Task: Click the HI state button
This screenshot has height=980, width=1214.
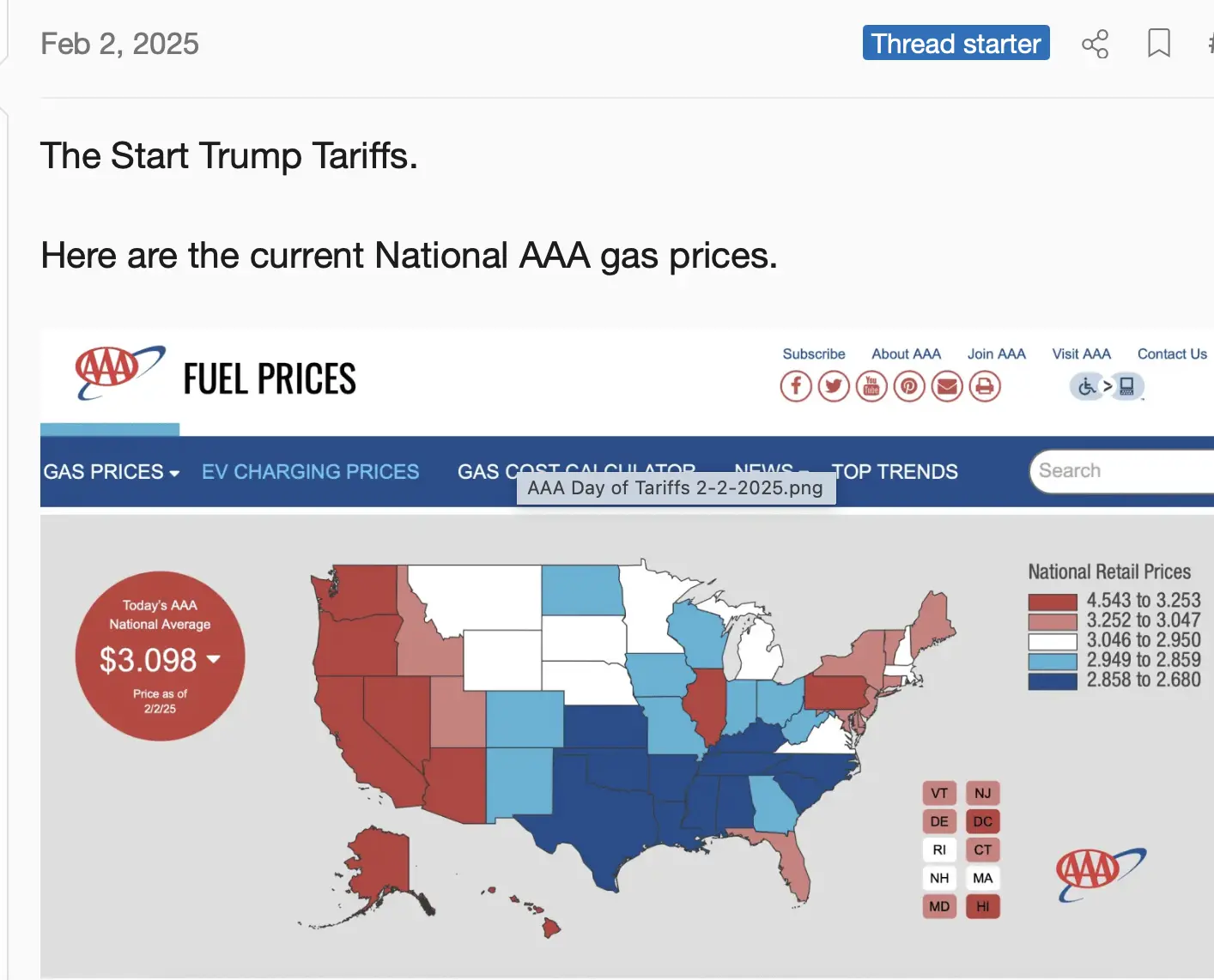Action: pyautogui.click(x=983, y=906)
